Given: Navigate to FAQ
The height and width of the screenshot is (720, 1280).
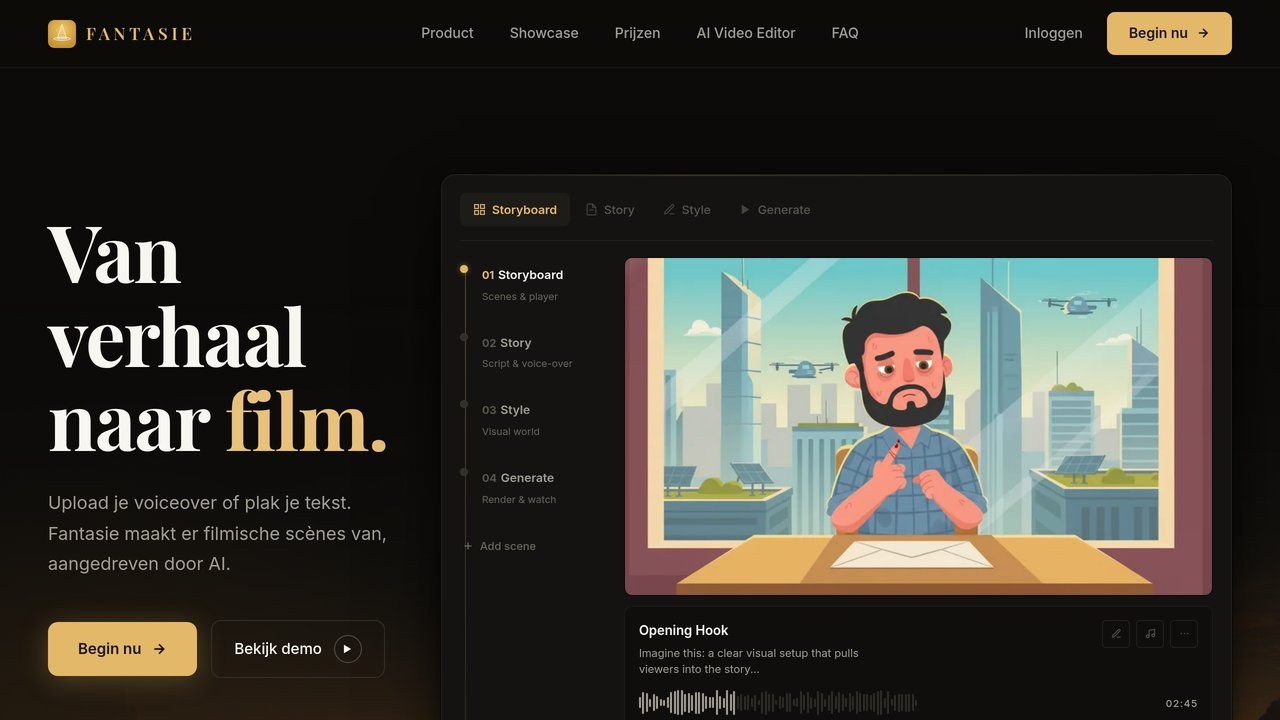Looking at the screenshot, I should click(845, 33).
